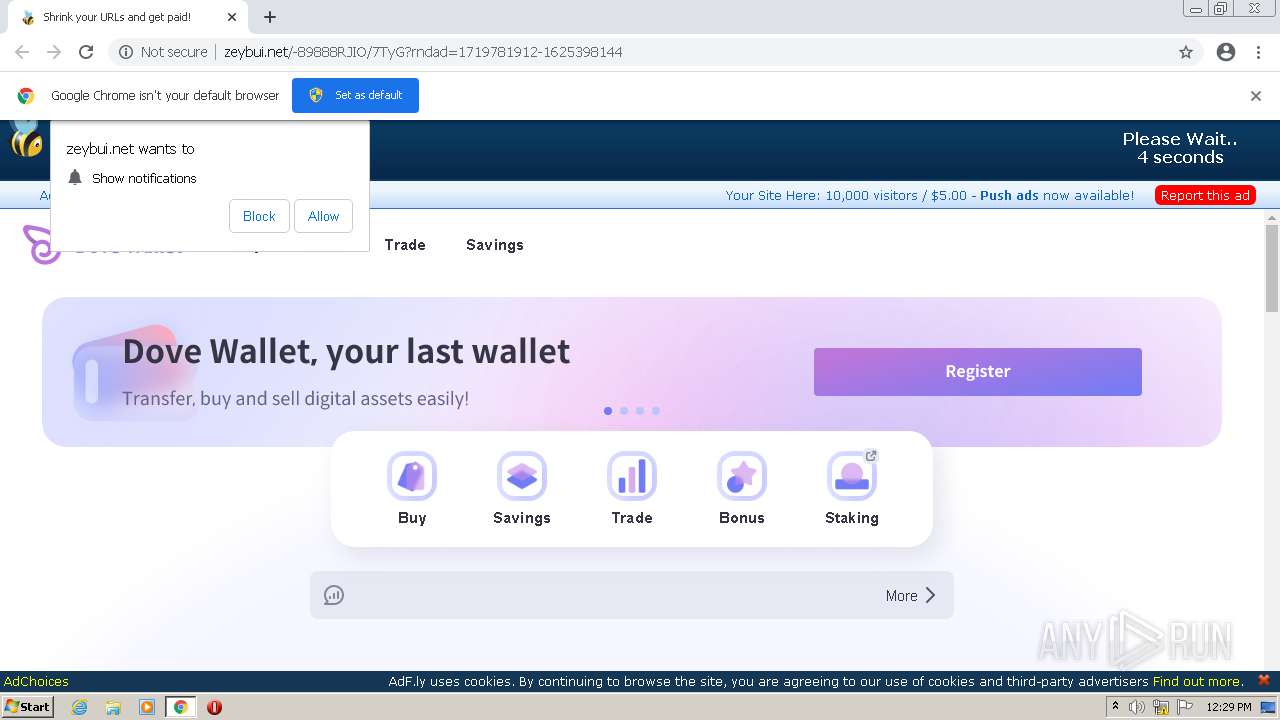Go forward with the browser arrow
Screen dimensions: 1280x720
point(54,52)
